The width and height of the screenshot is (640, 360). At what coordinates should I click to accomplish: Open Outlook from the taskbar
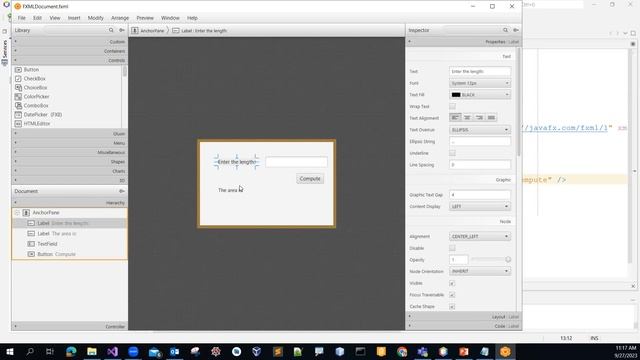pos(175,351)
